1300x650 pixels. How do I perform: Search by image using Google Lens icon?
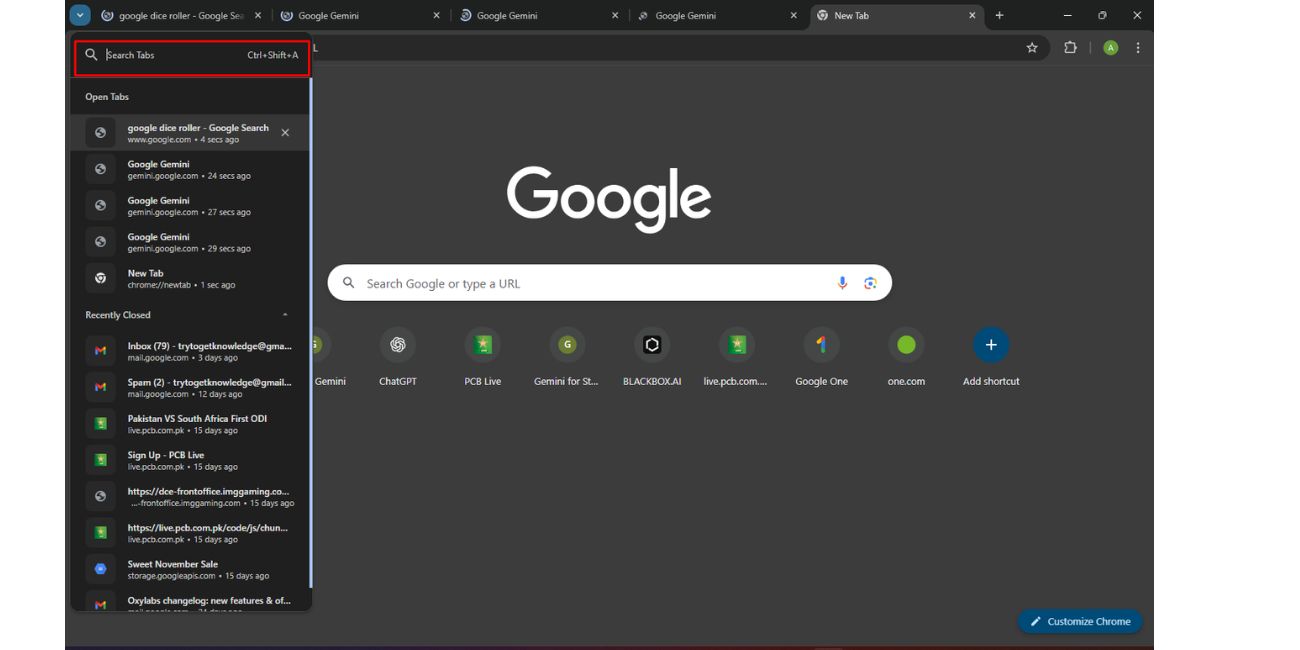[869, 283]
